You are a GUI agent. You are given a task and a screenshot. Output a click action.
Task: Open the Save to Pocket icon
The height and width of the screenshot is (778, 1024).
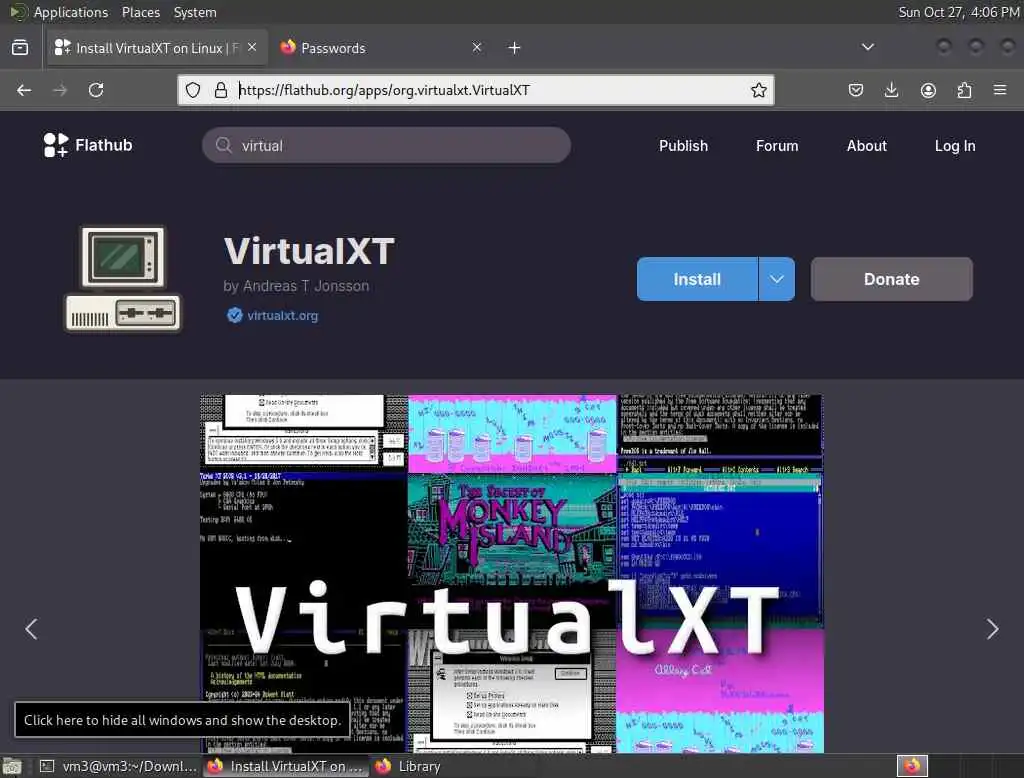[x=856, y=90]
